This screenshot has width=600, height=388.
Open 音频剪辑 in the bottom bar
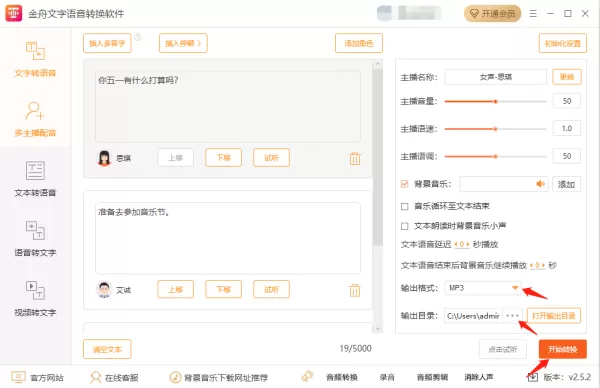pyautogui.click(x=432, y=377)
